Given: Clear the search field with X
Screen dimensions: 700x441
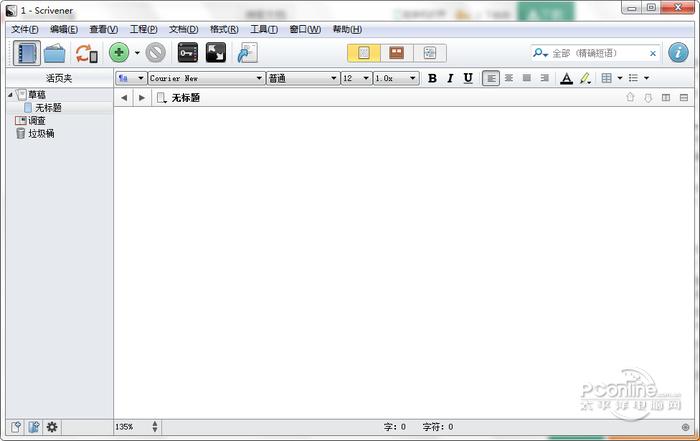Looking at the screenshot, I should pyautogui.click(x=653, y=54).
